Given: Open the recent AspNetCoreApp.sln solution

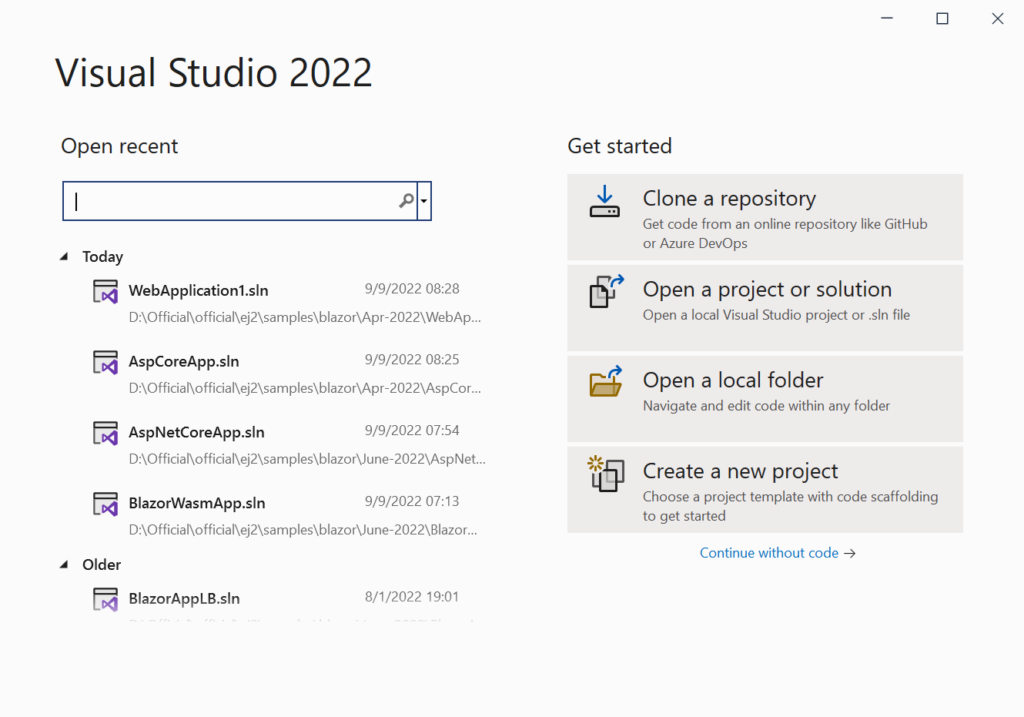Looking at the screenshot, I should (196, 433).
